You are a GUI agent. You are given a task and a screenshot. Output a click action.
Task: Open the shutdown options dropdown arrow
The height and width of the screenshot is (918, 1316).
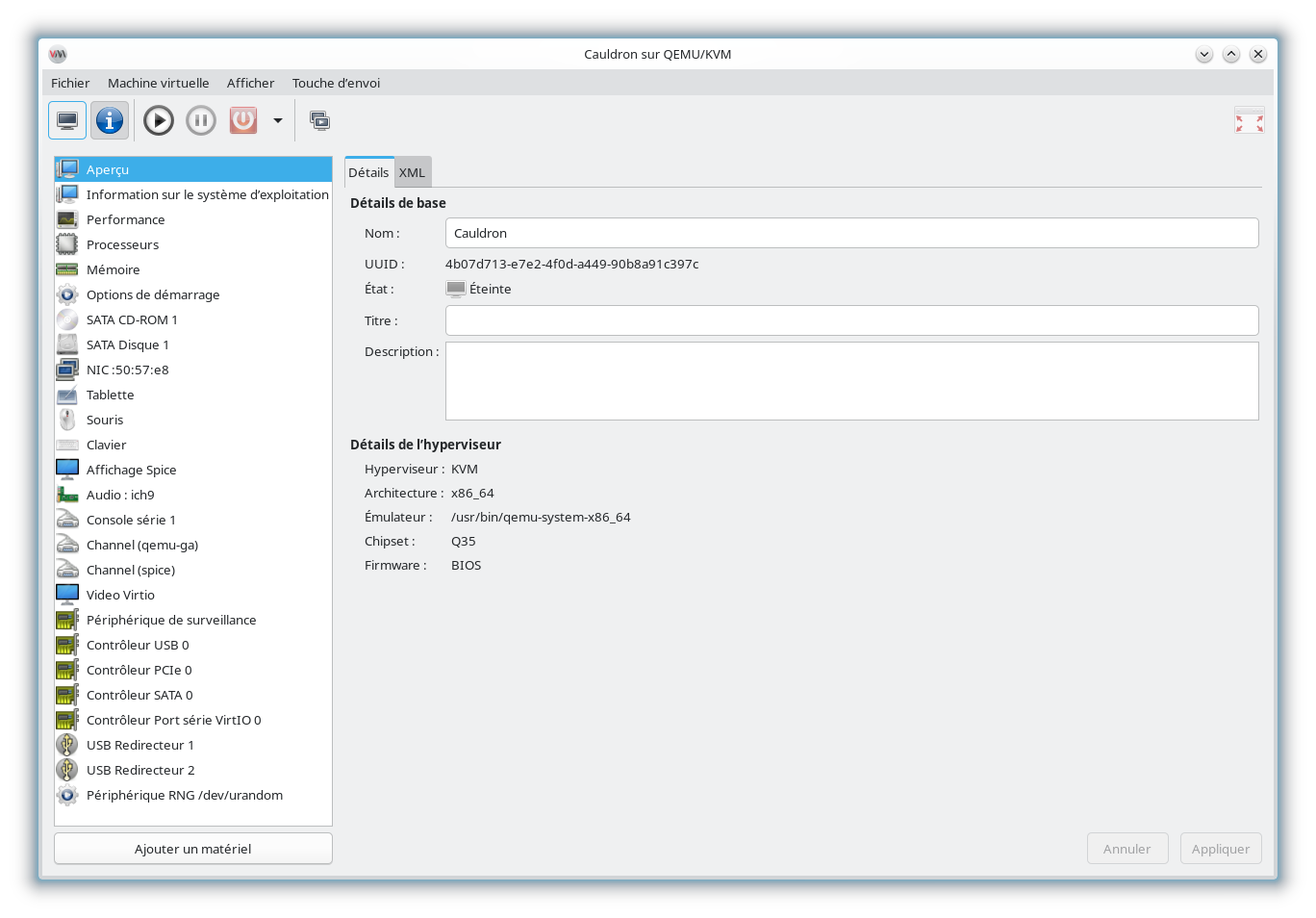click(278, 120)
